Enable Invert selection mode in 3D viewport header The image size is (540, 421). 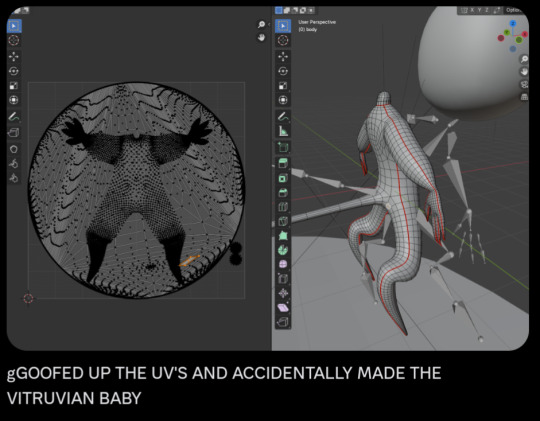pos(303,10)
